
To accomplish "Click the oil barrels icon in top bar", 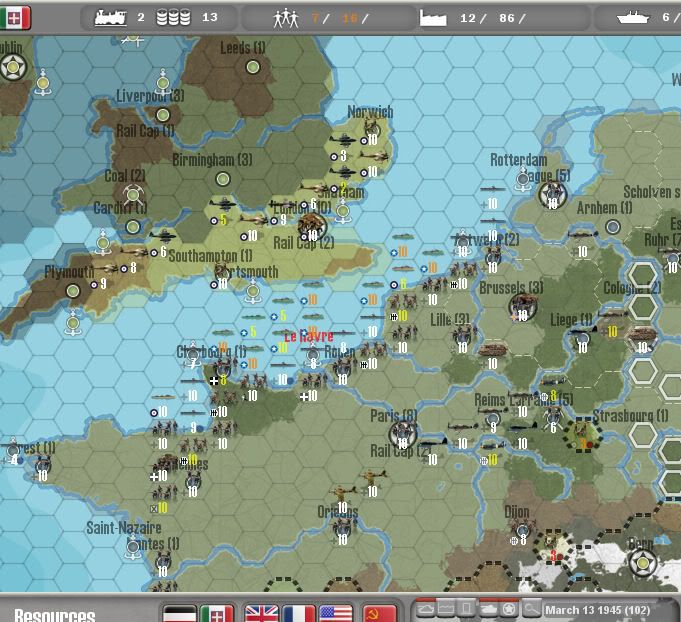I will tap(176, 17).
